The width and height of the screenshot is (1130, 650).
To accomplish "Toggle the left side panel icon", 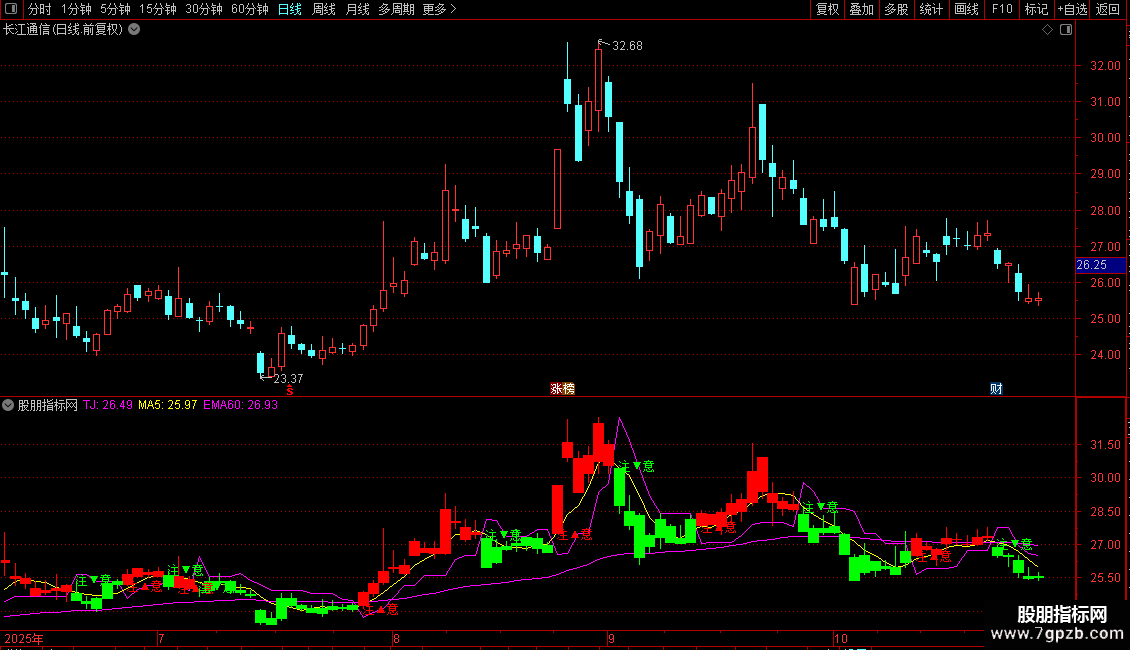I will (x=11, y=9).
